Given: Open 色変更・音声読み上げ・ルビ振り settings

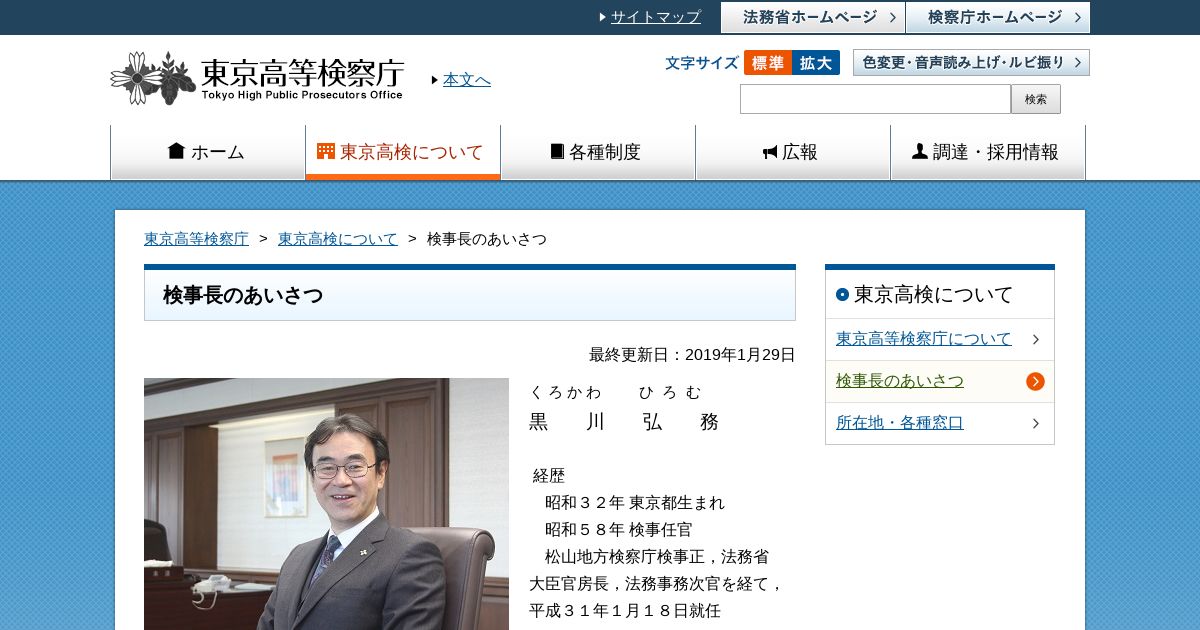Looking at the screenshot, I should [971, 63].
